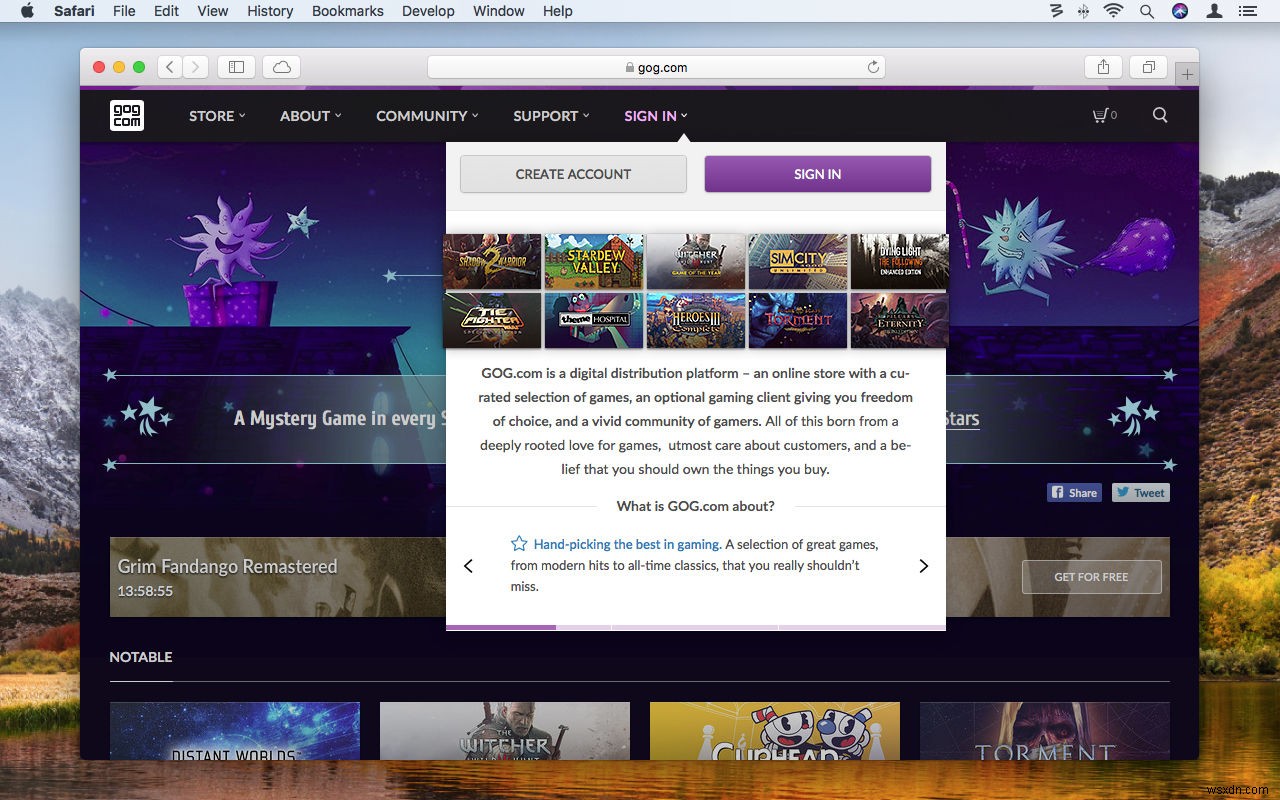
Task: Click the search magnifier icon on GOG.com
Action: pos(1159,115)
